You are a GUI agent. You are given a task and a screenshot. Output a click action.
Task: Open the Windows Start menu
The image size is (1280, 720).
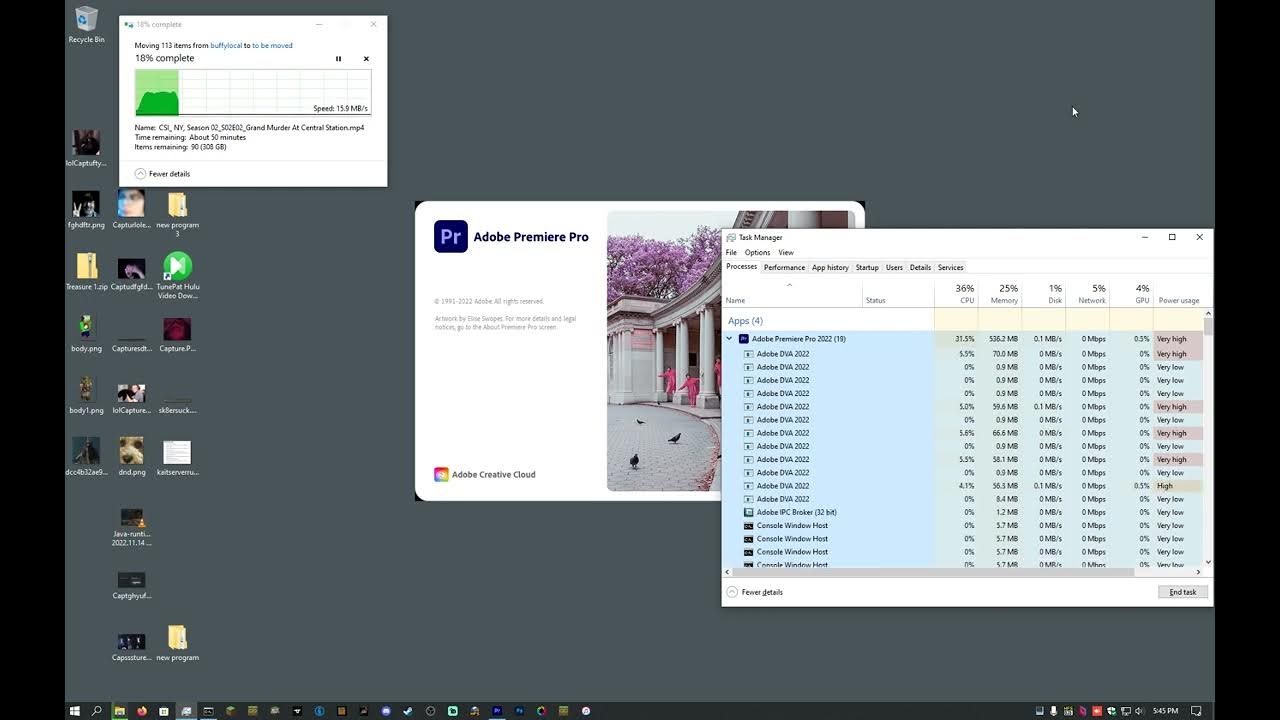click(74, 711)
